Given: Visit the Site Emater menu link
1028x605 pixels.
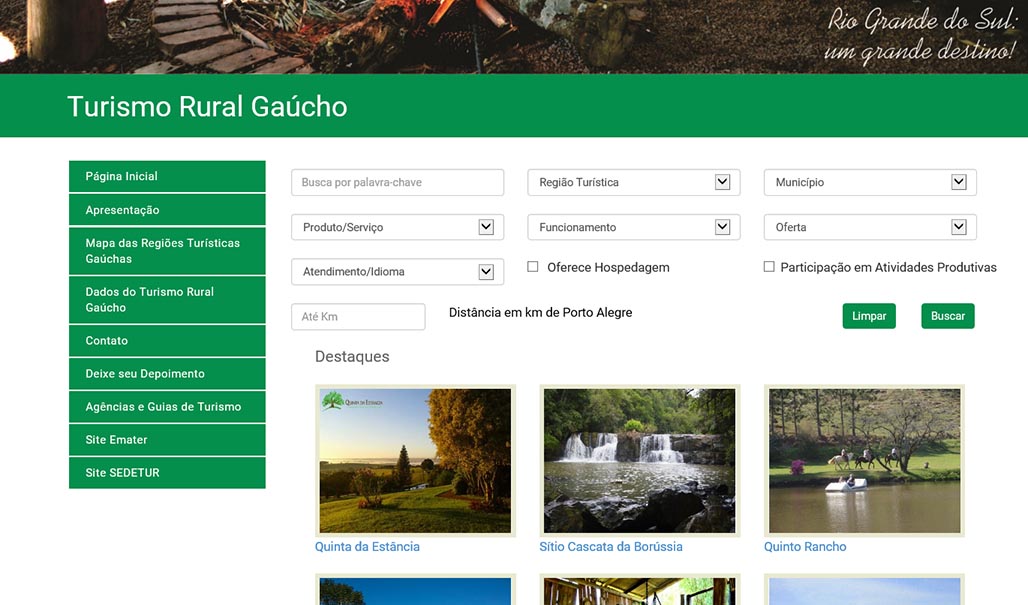Looking at the screenshot, I should [167, 440].
